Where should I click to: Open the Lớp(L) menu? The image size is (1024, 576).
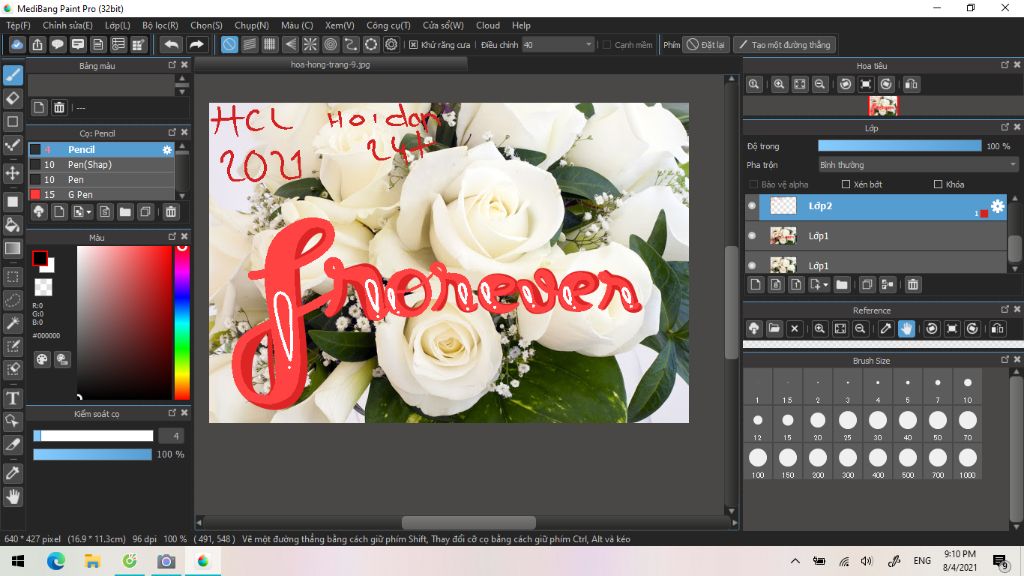pos(118,25)
